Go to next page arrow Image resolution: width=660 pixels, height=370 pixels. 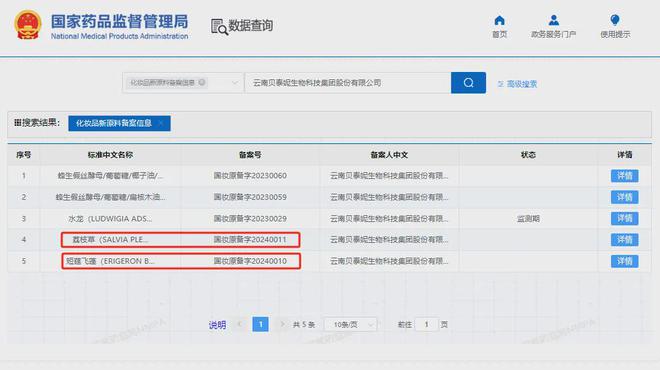pos(282,324)
